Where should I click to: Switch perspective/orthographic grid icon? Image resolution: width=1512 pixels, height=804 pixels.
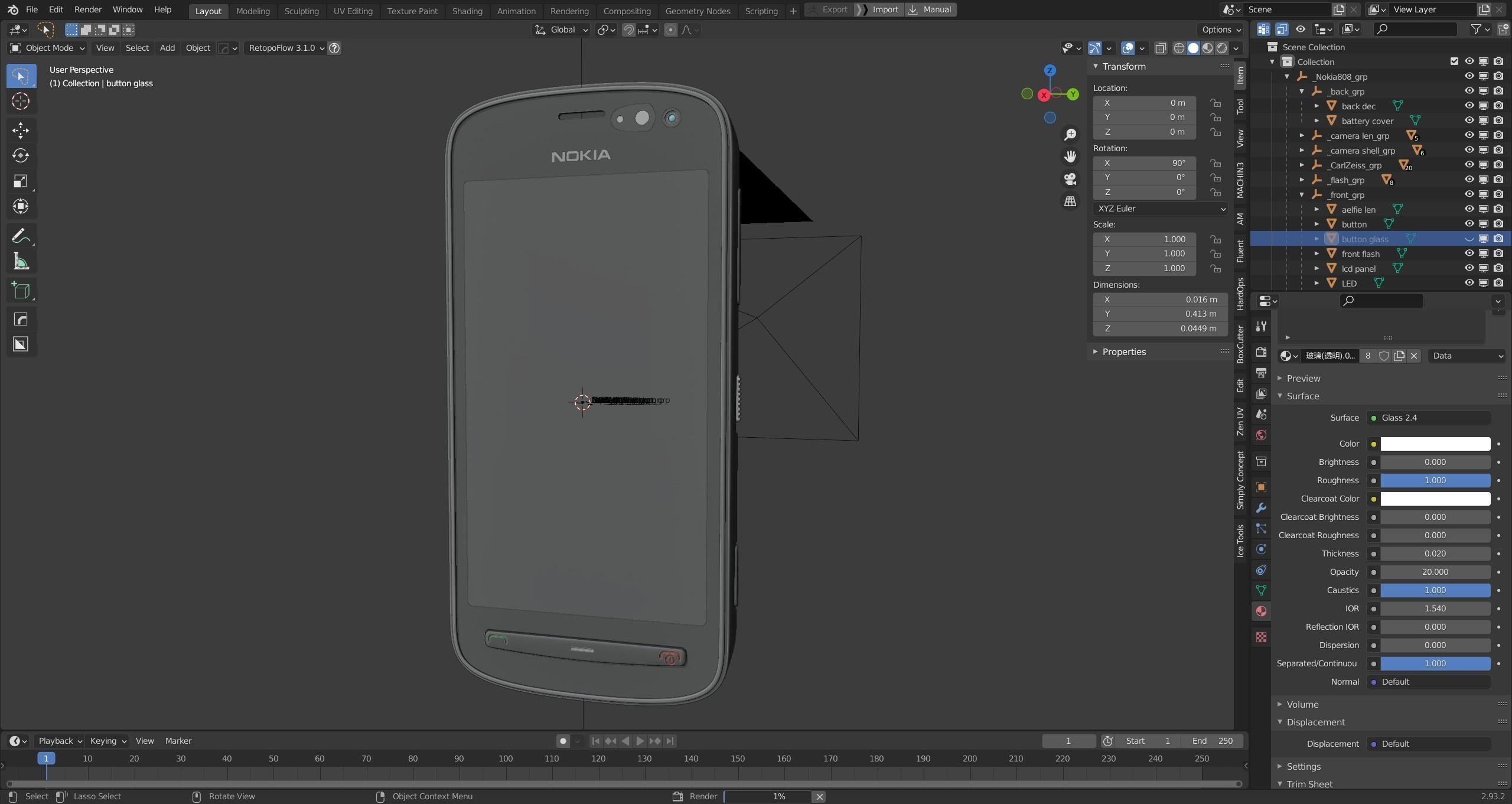[x=1070, y=201]
